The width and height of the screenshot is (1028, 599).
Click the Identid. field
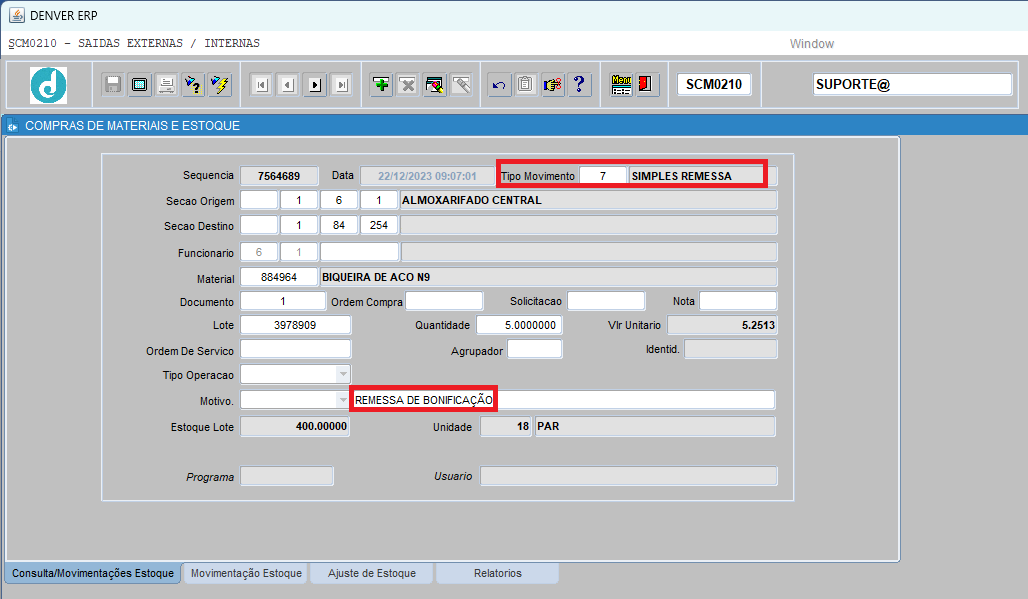point(731,349)
